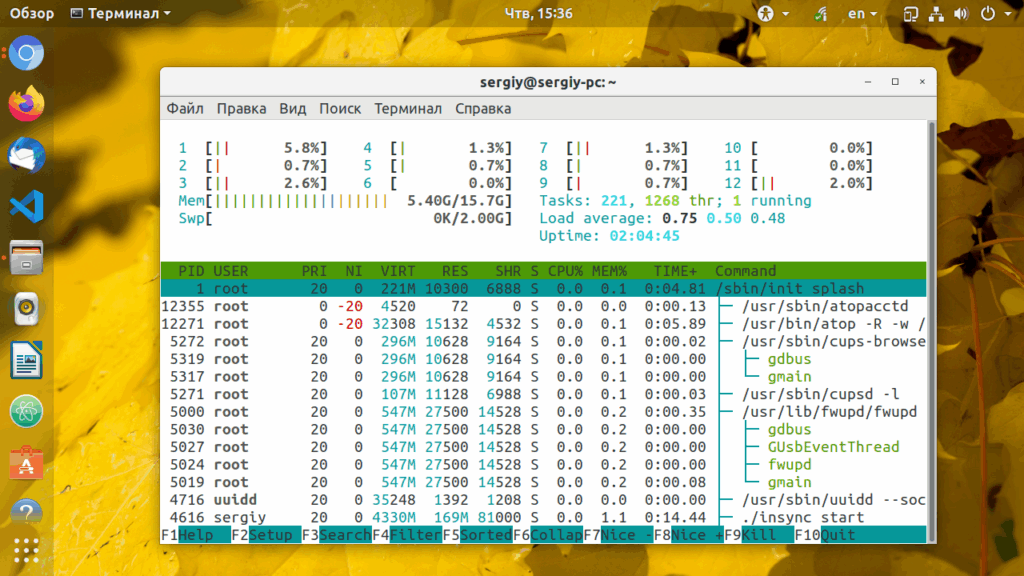Screen dimensions: 1024x576
Task: Launch Firefox from the dock
Action: pyautogui.click(x=26, y=104)
